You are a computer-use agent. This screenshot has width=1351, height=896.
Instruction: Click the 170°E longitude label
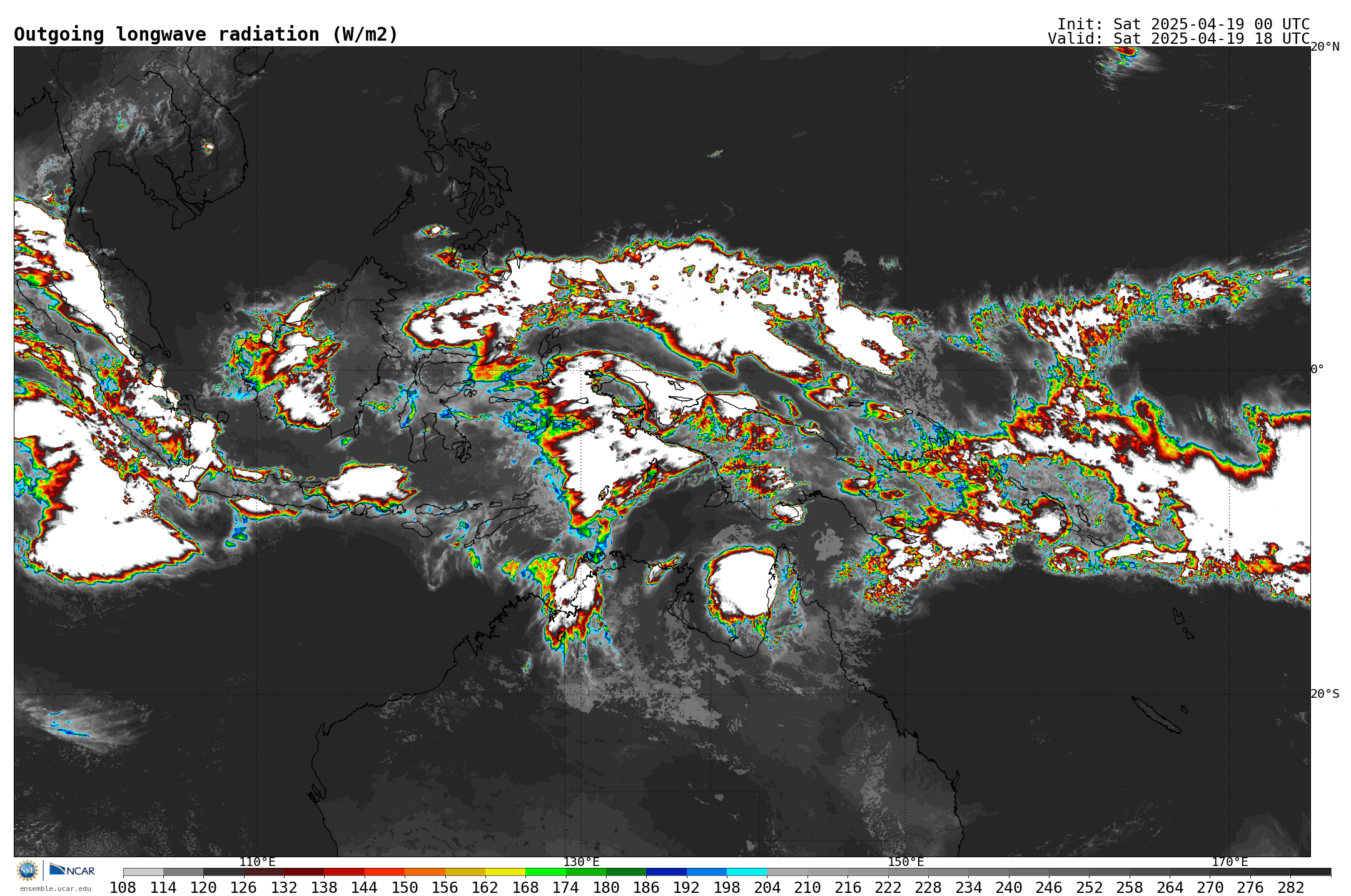[x=1230, y=862]
